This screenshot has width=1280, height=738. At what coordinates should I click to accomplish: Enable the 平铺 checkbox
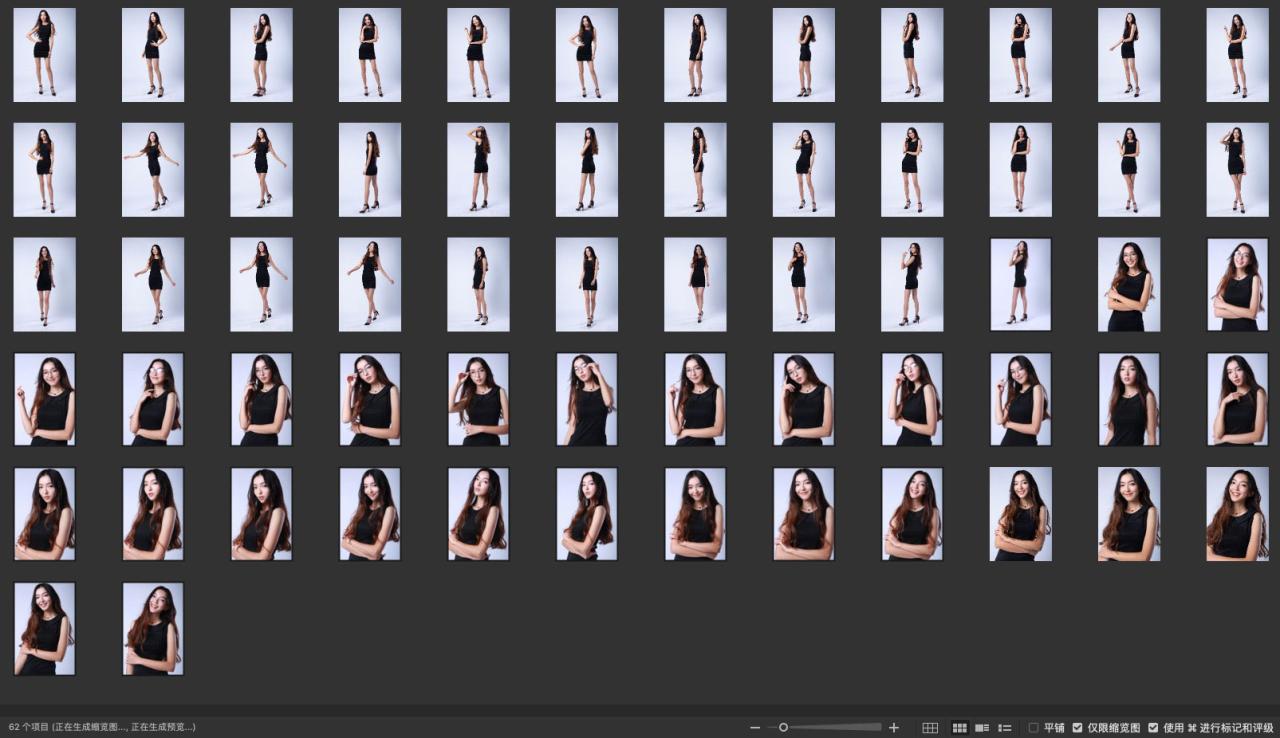pyautogui.click(x=1034, y=728)
